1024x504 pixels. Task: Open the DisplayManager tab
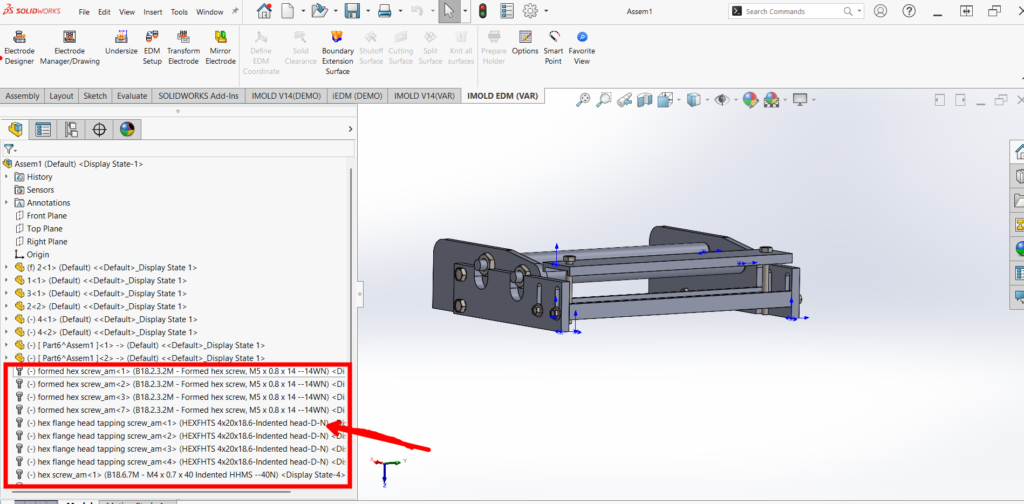pyautogui.click(x=127, y=129)
